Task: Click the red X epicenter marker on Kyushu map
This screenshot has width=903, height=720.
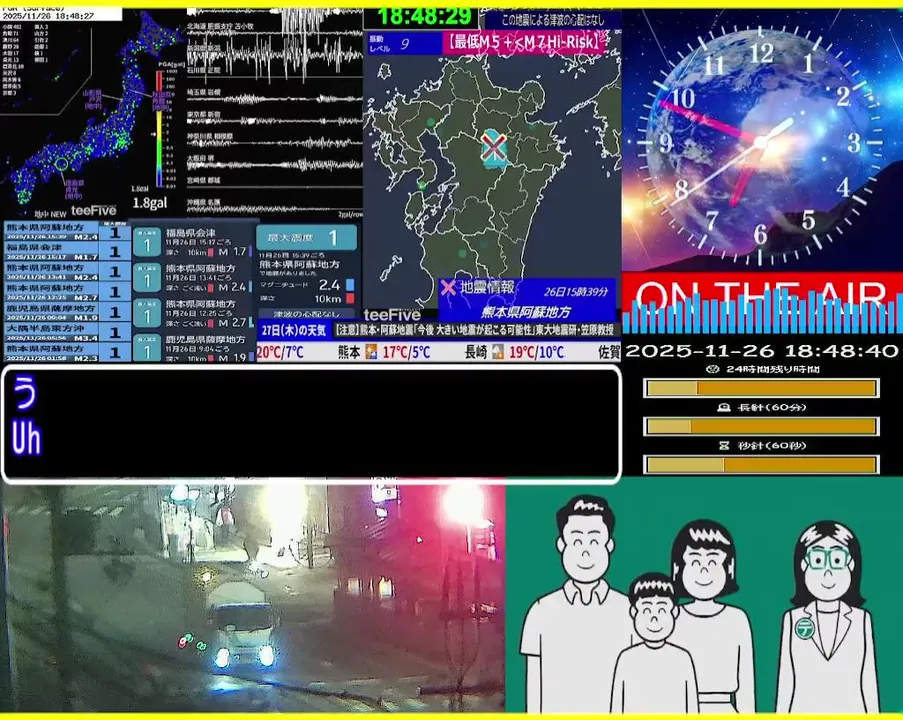Action: 493,147
